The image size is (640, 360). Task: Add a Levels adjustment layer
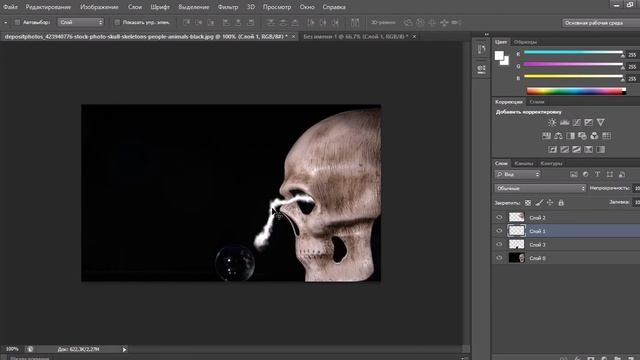click(x=564, y=122)
